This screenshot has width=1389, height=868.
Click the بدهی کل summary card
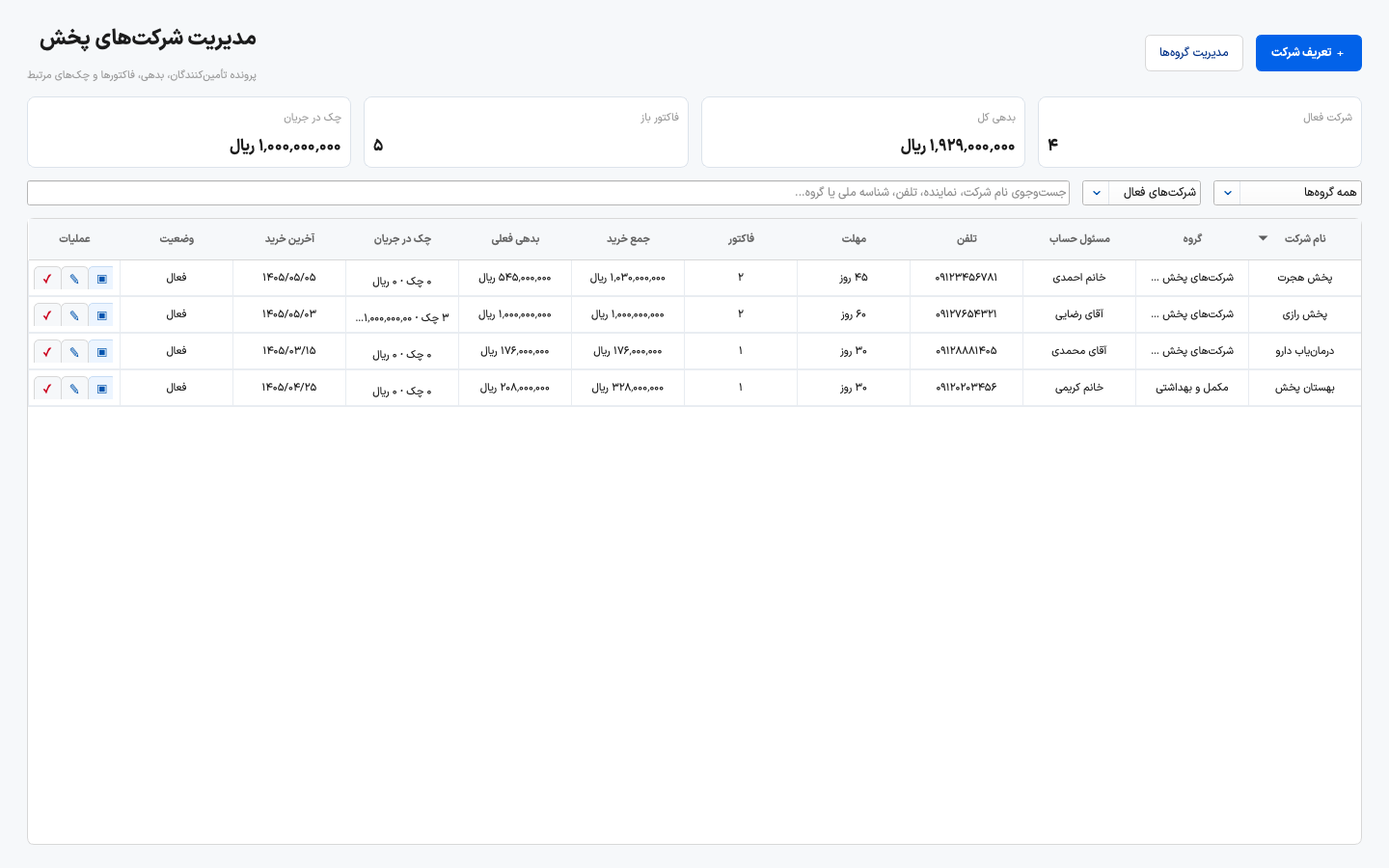click(x=863, y=132)
